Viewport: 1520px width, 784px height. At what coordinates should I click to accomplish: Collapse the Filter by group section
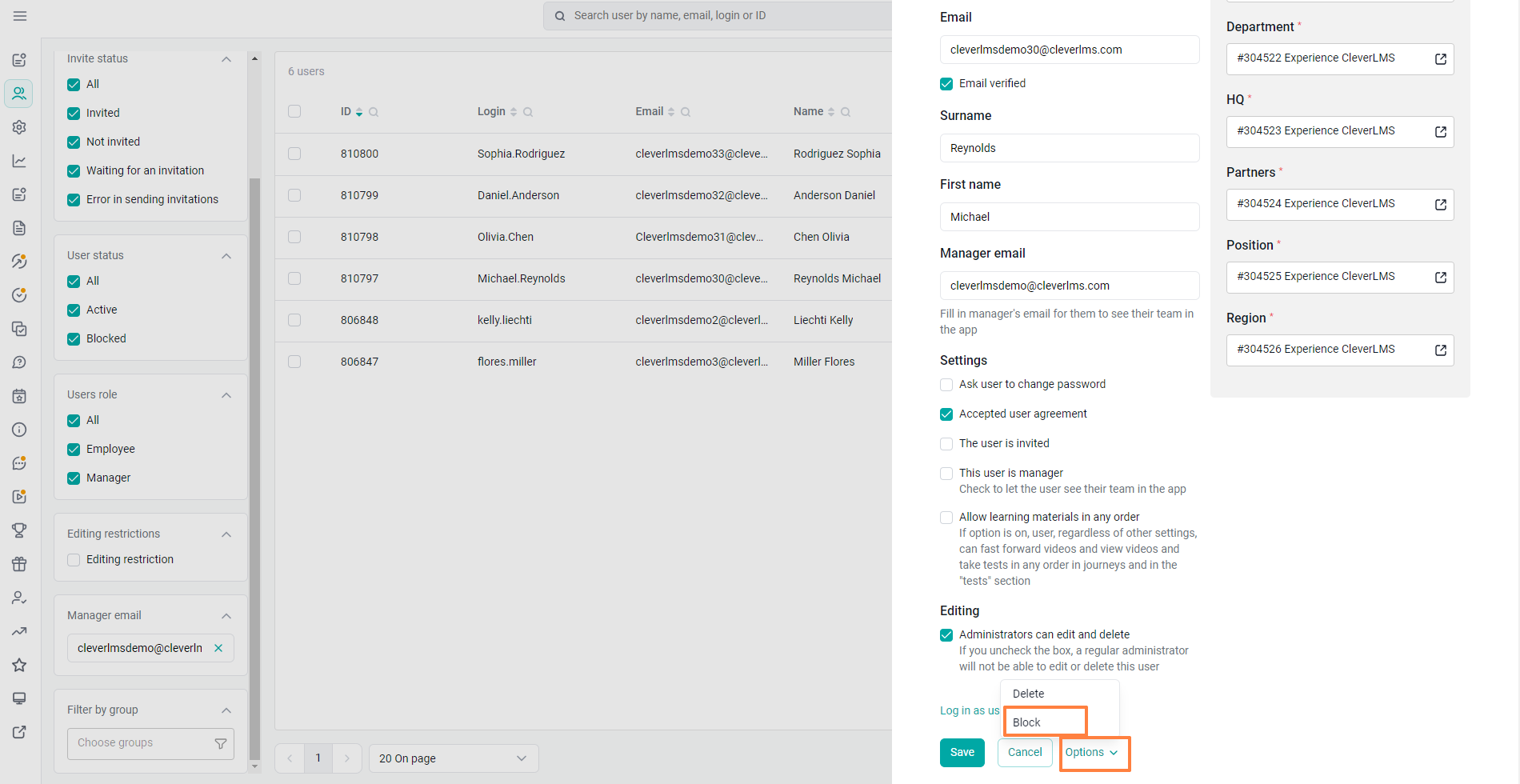226,710
